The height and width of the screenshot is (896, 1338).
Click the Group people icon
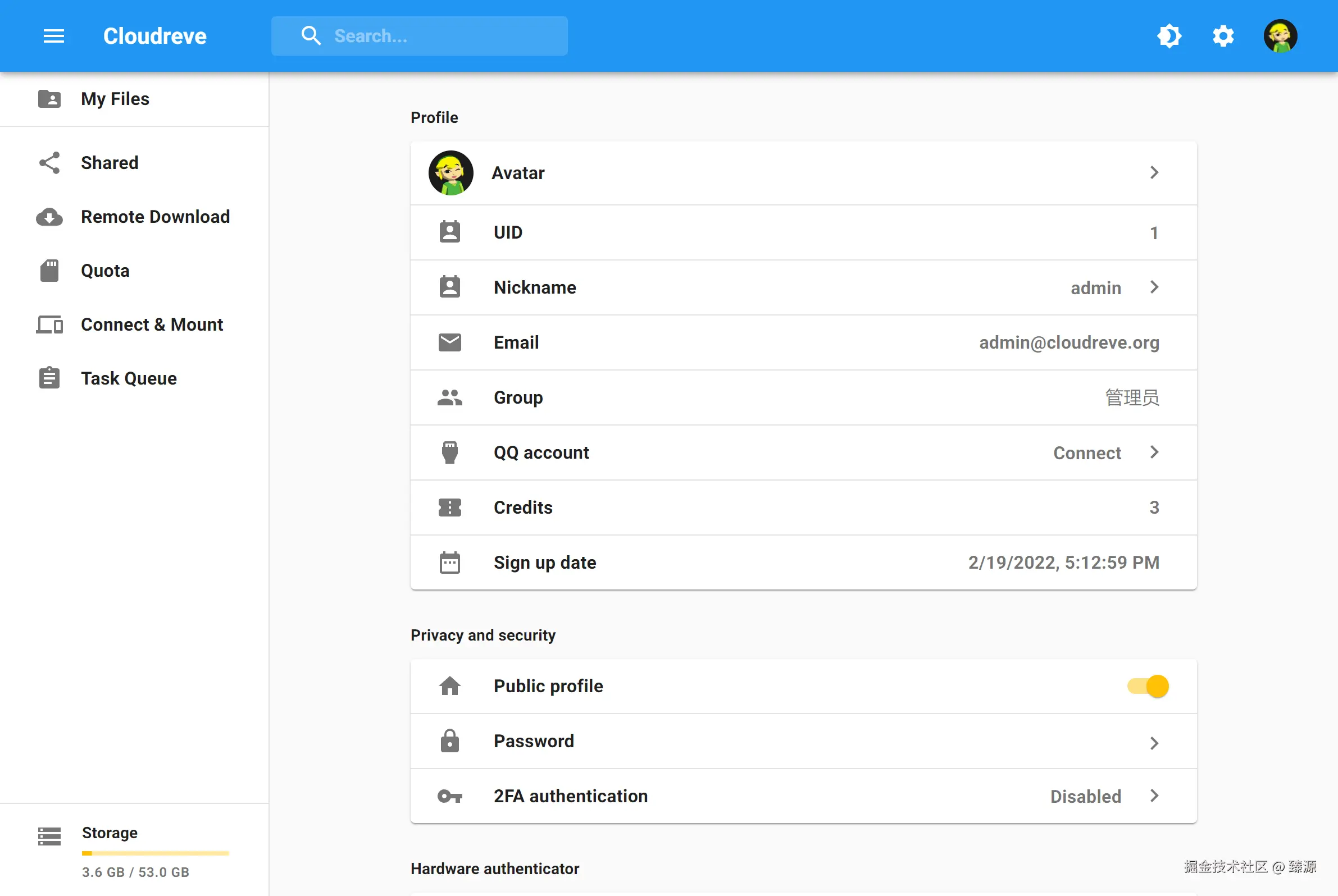click(450, 397)
